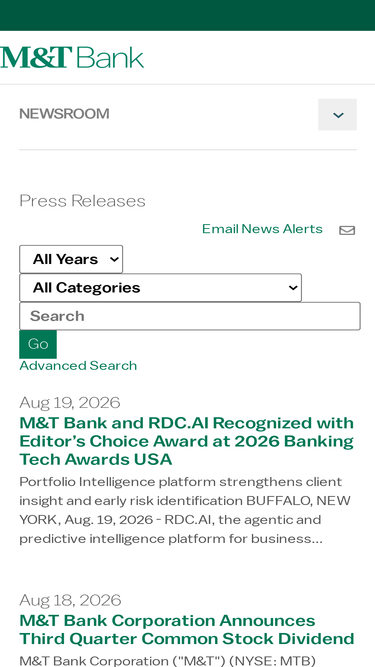Expand the Newsroom menu with the chevron button
375x667 pixels.
pos(337,114)
